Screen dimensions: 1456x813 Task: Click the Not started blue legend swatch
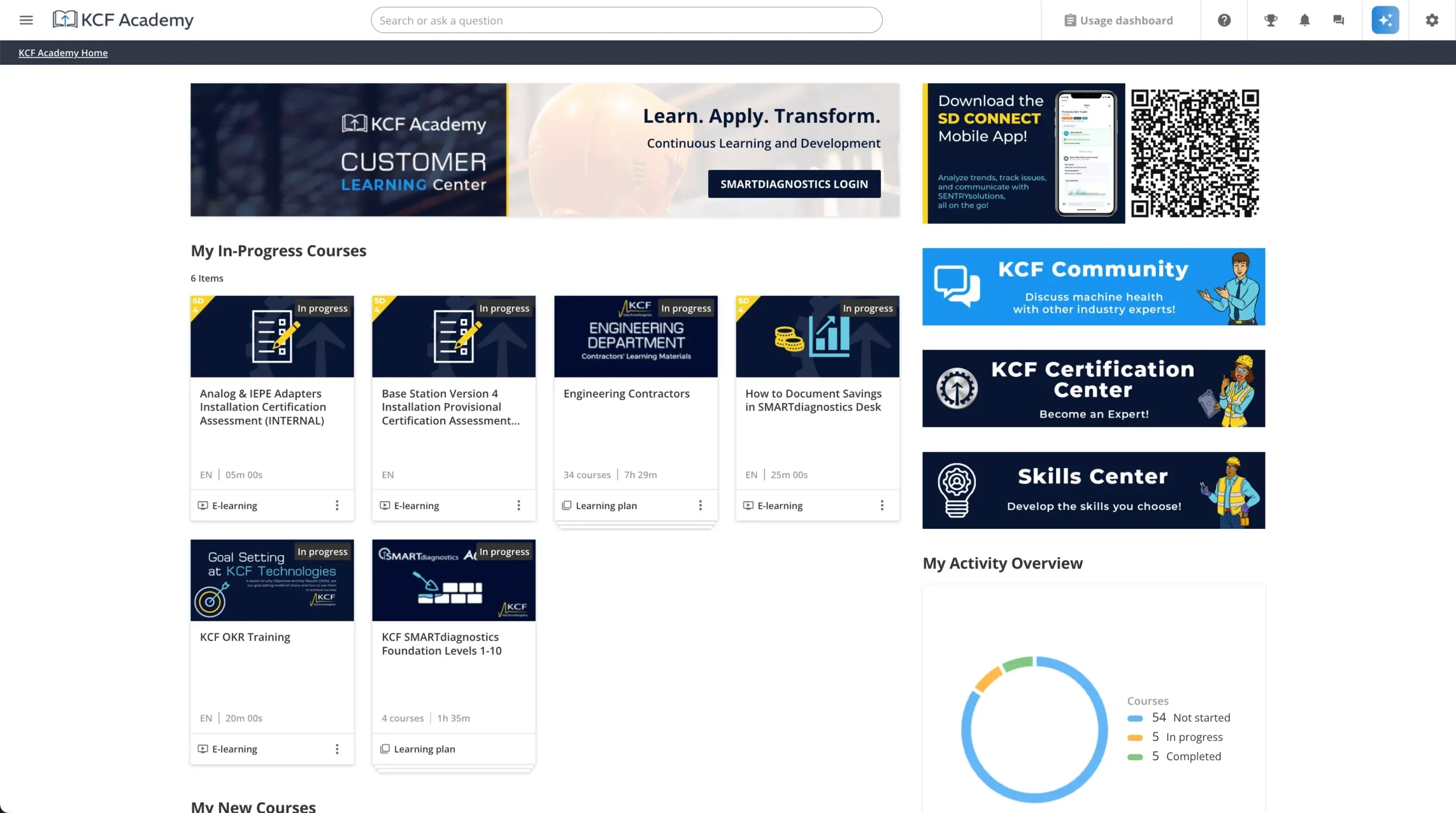click(x=1135, y=718)
